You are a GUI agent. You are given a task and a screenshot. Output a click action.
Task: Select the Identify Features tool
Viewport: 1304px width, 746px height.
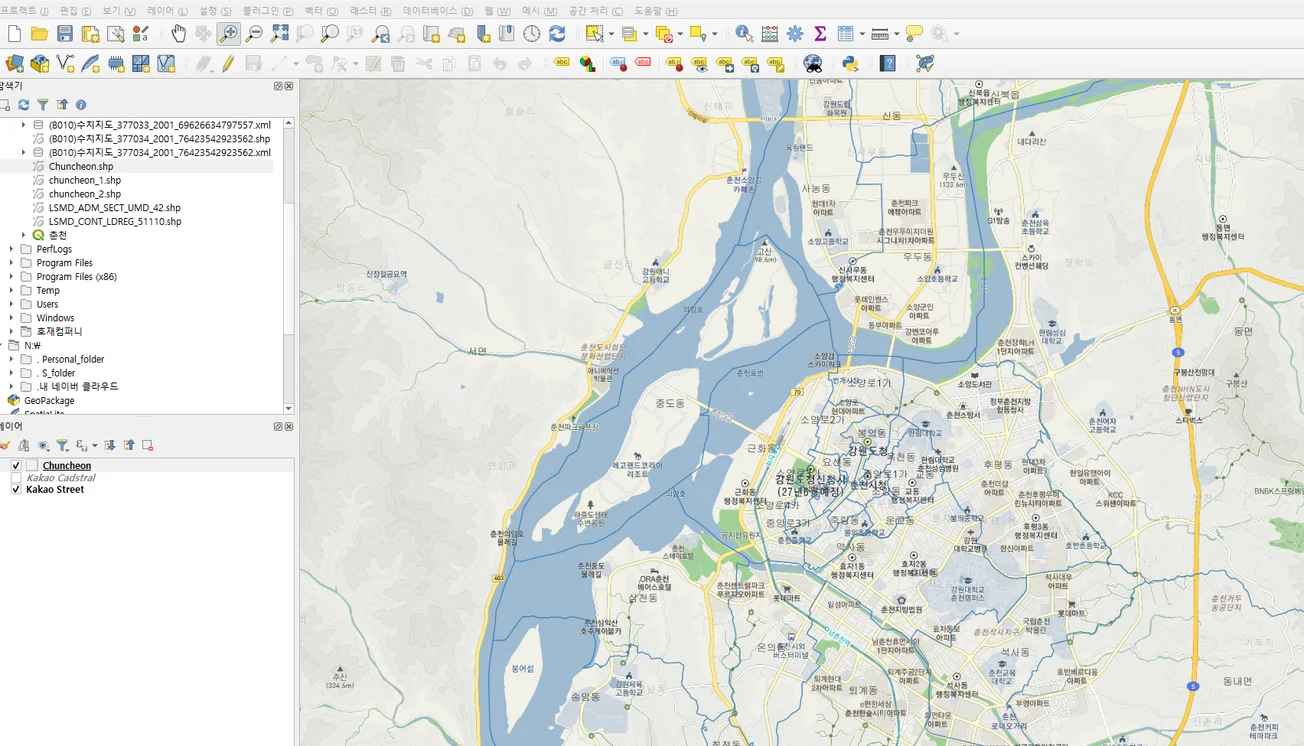[x=744, y=34]
